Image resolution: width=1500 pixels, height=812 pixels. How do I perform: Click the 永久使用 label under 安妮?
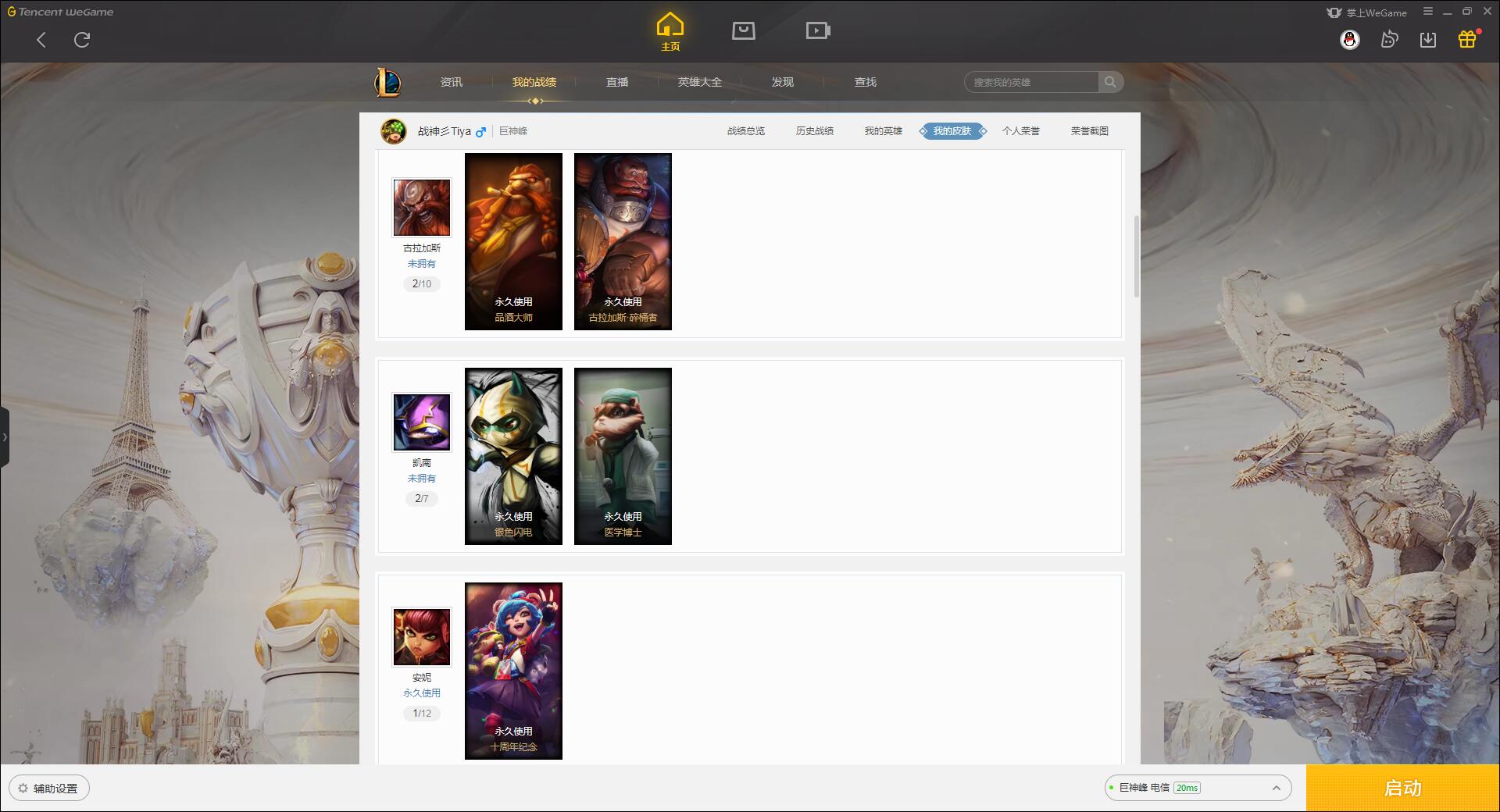click(x=422, y=693)
